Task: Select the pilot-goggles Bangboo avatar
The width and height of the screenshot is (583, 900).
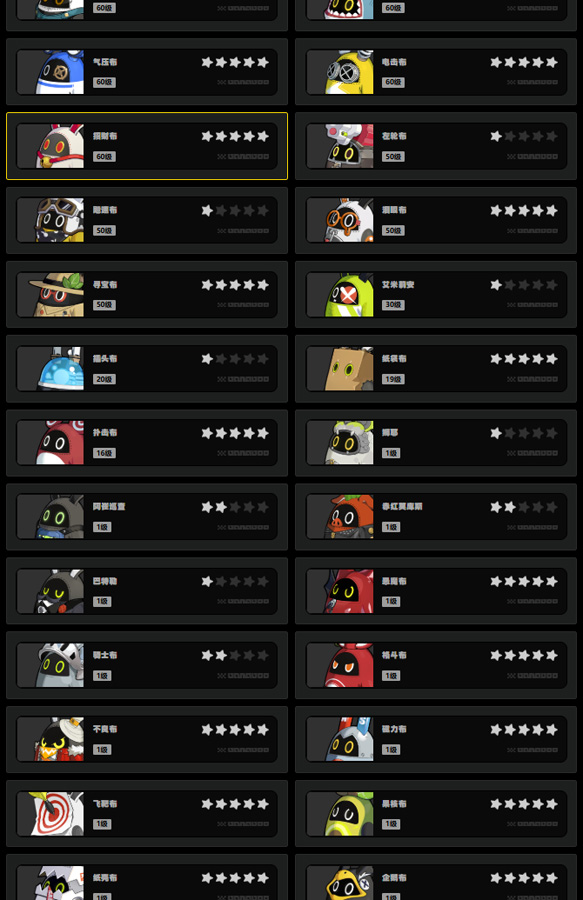Action: (x=60, y=220)
